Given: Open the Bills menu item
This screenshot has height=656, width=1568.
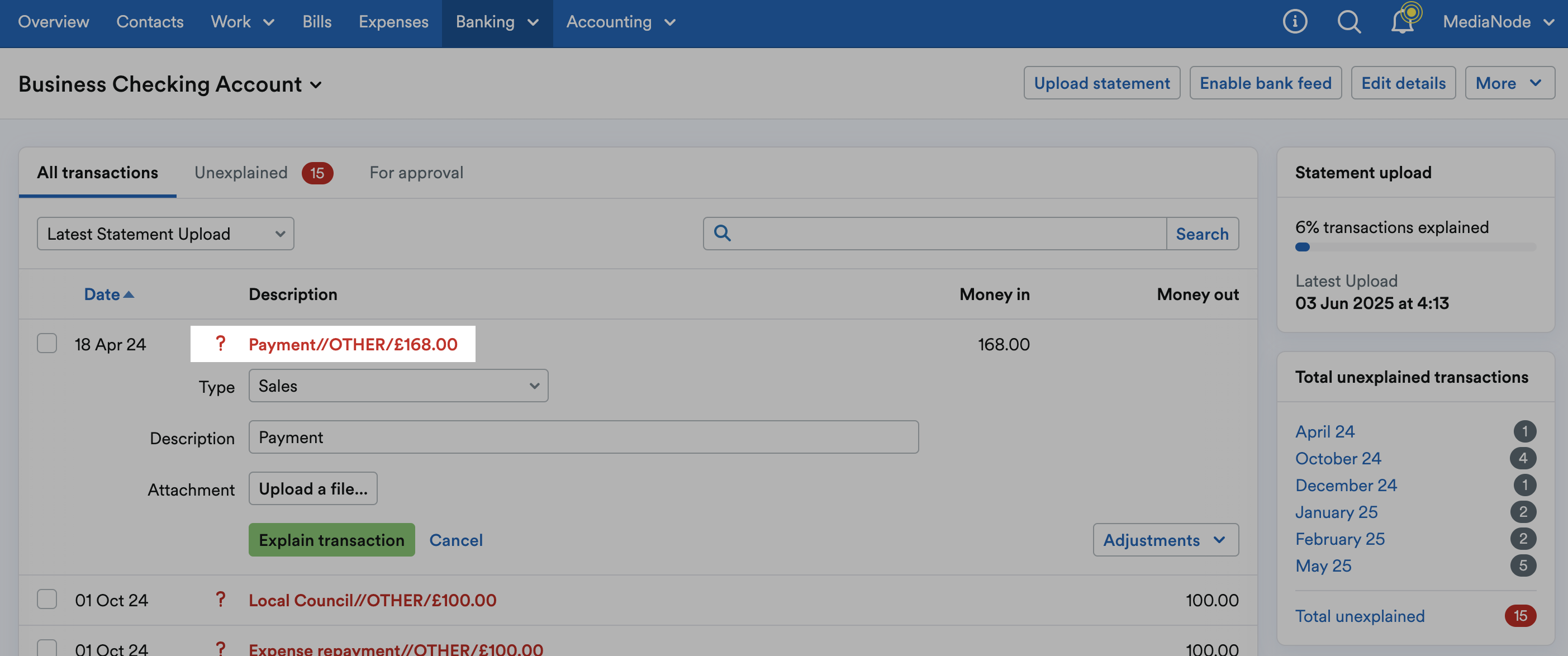Looking at the screenshot, I should coord(317,22).
